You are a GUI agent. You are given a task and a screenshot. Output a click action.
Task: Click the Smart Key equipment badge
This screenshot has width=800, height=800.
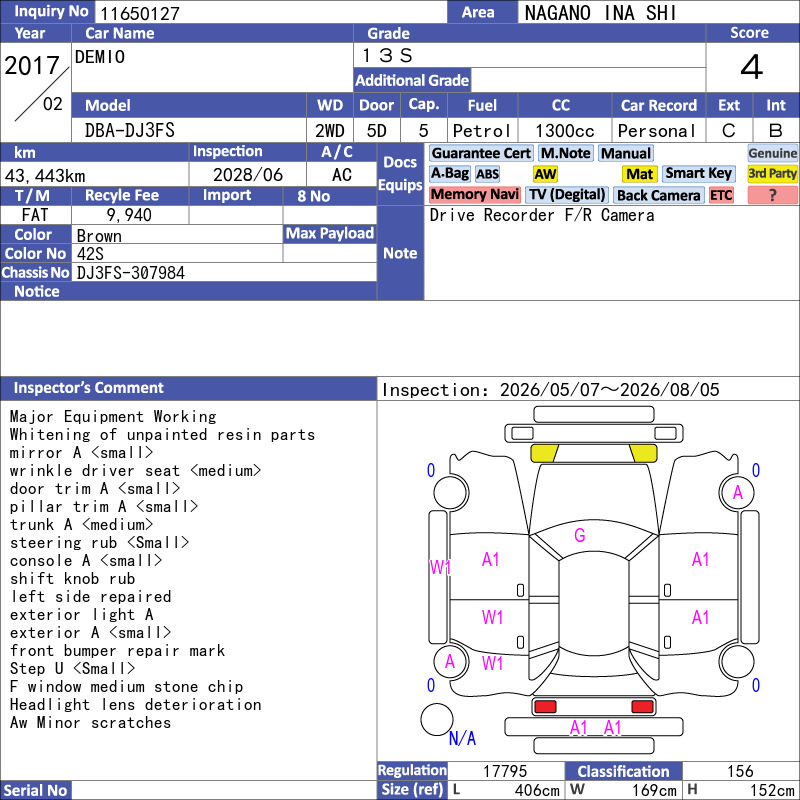click(698, 173)
